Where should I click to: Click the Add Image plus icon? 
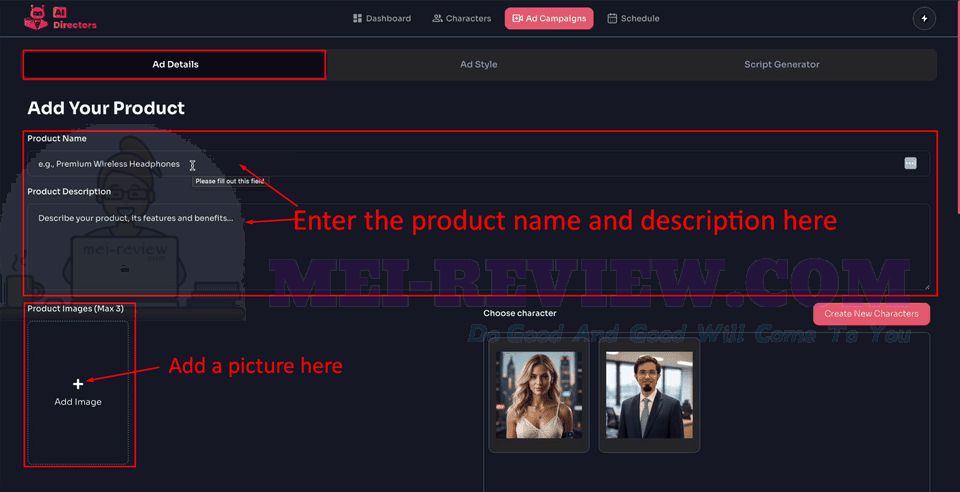click(x=78, y=384)
